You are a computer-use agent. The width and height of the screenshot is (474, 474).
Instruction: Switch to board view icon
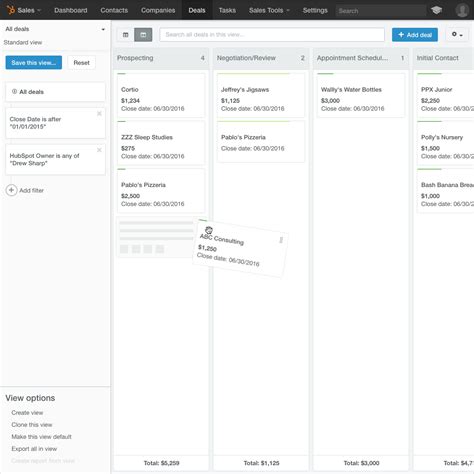[143, 35]
